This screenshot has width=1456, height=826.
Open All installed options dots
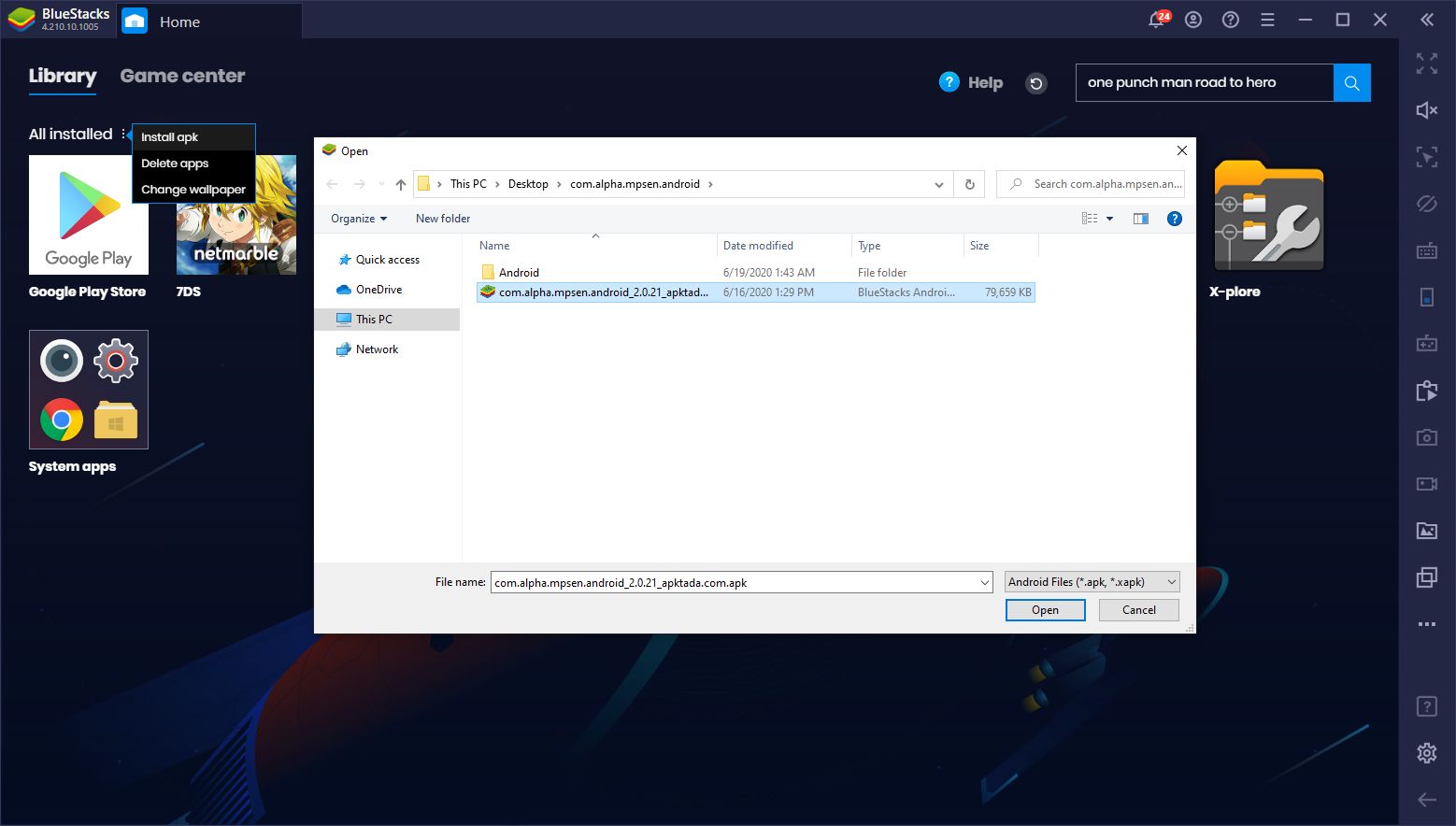[123, 135]
